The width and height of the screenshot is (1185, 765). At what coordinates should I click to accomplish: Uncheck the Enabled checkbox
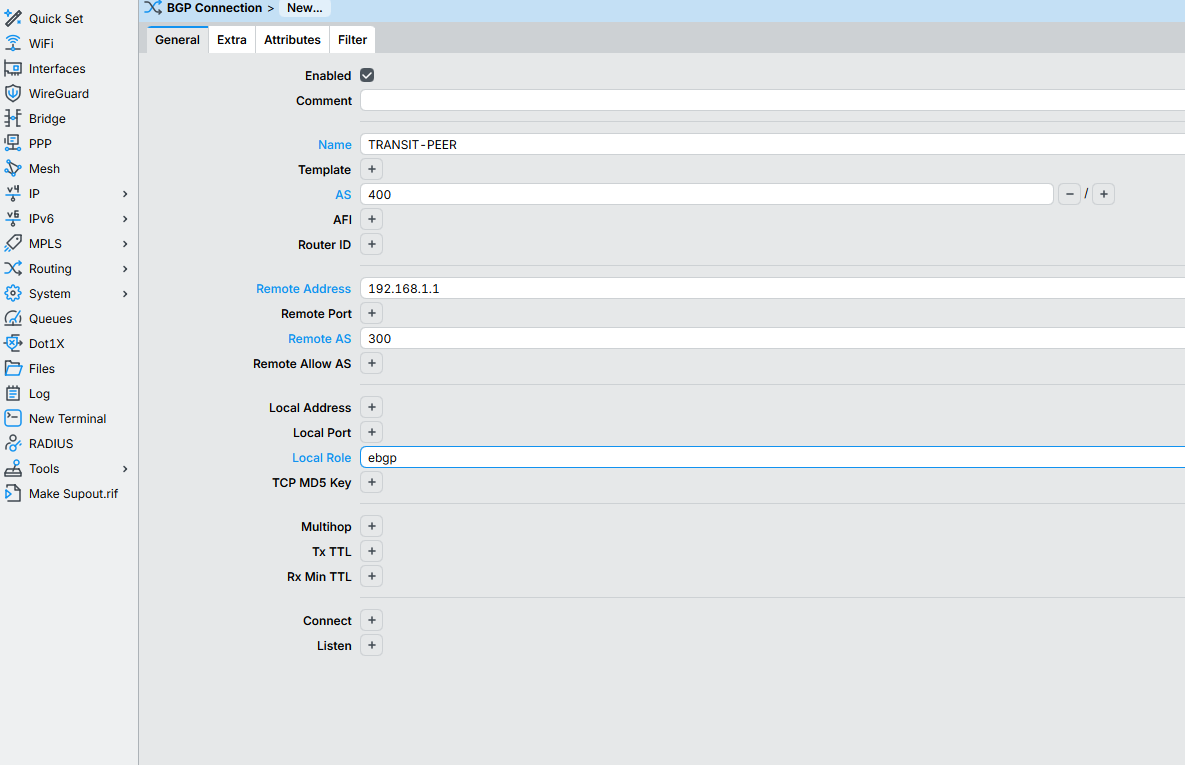[x=367, y=76]
